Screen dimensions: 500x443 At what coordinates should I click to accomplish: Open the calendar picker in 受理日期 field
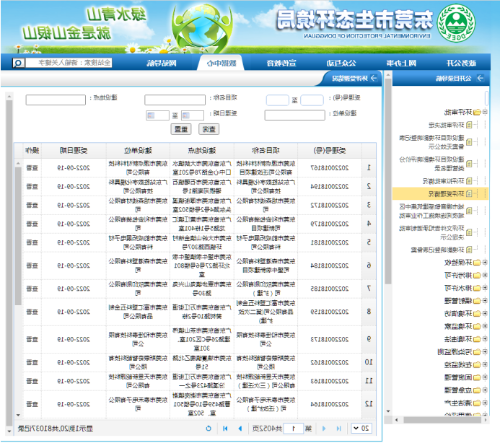187,116
